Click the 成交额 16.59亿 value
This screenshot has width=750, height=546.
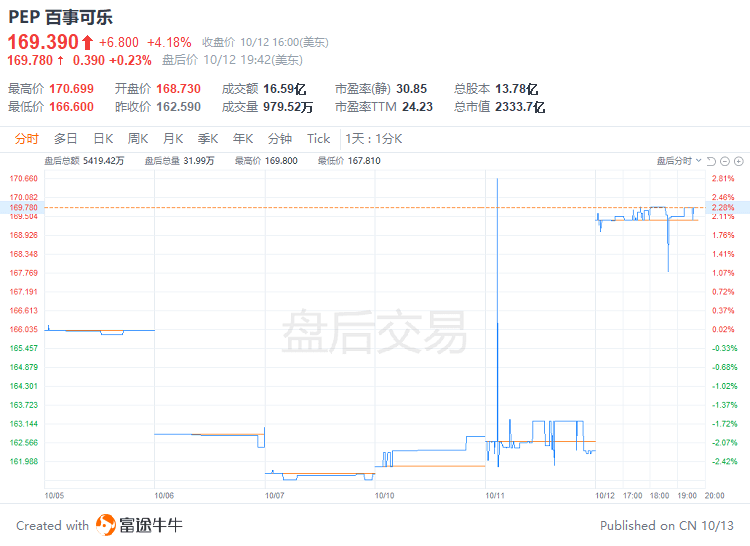(x=285, y=89)
